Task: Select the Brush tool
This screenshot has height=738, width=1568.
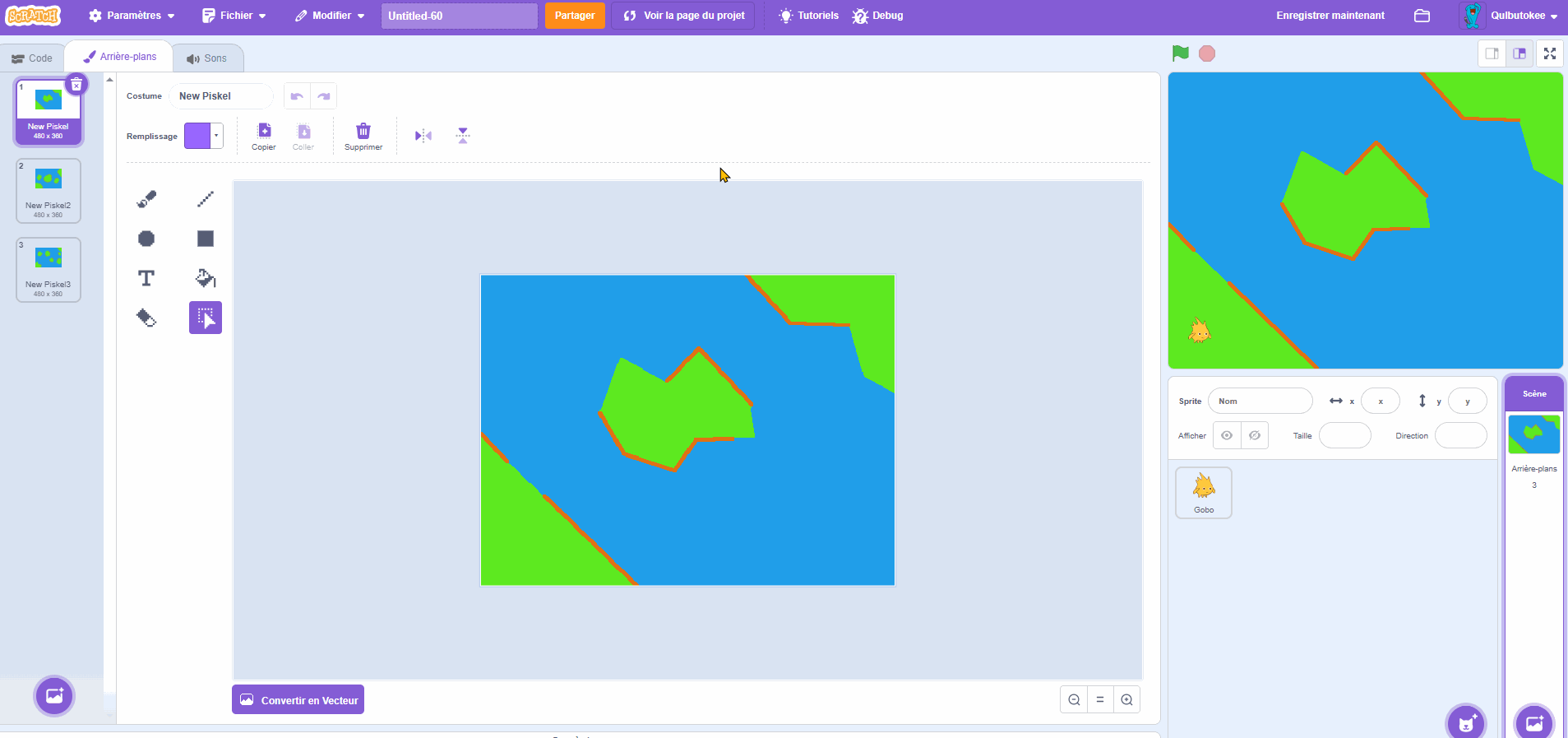Action: [x=146, y=199]
